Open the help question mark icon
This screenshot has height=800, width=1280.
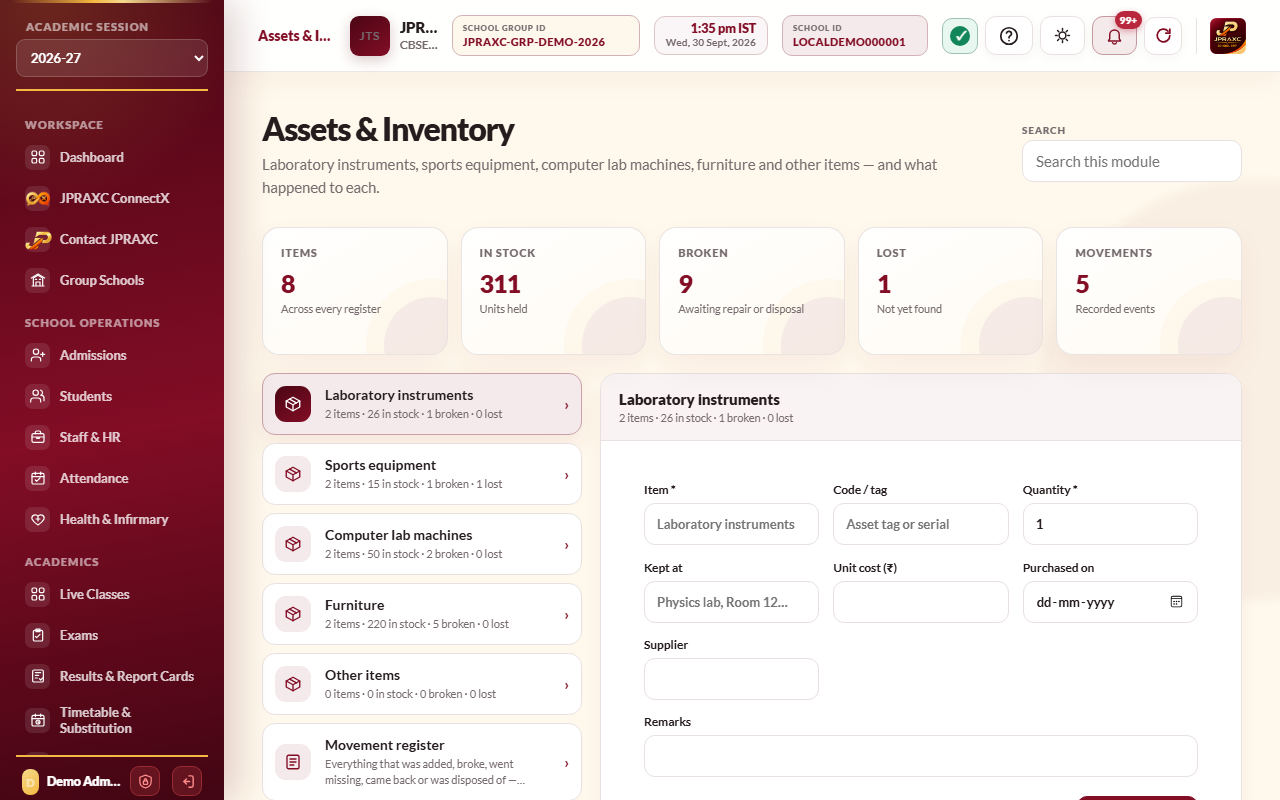pos(1009,36)
